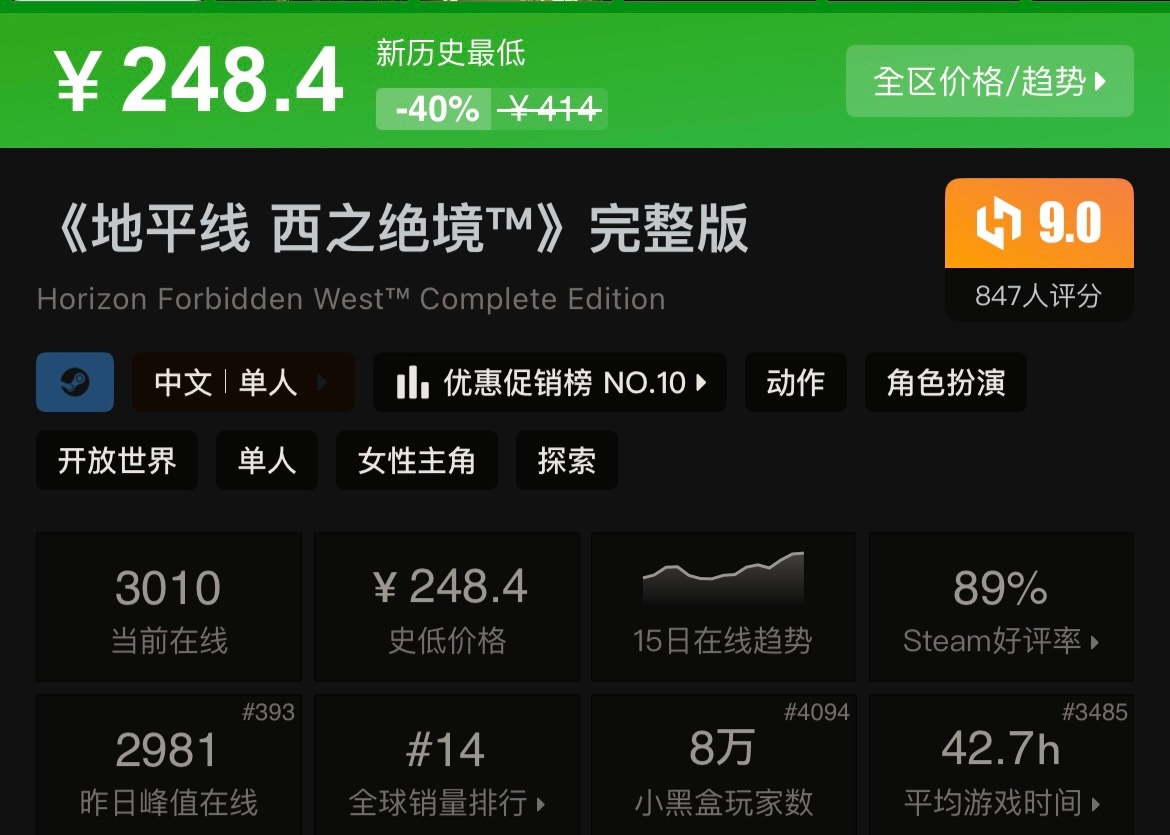Click the -40% discount badge
This screenshot has width=1170, height=835.
pyautogui.click(x=434, y=109)
